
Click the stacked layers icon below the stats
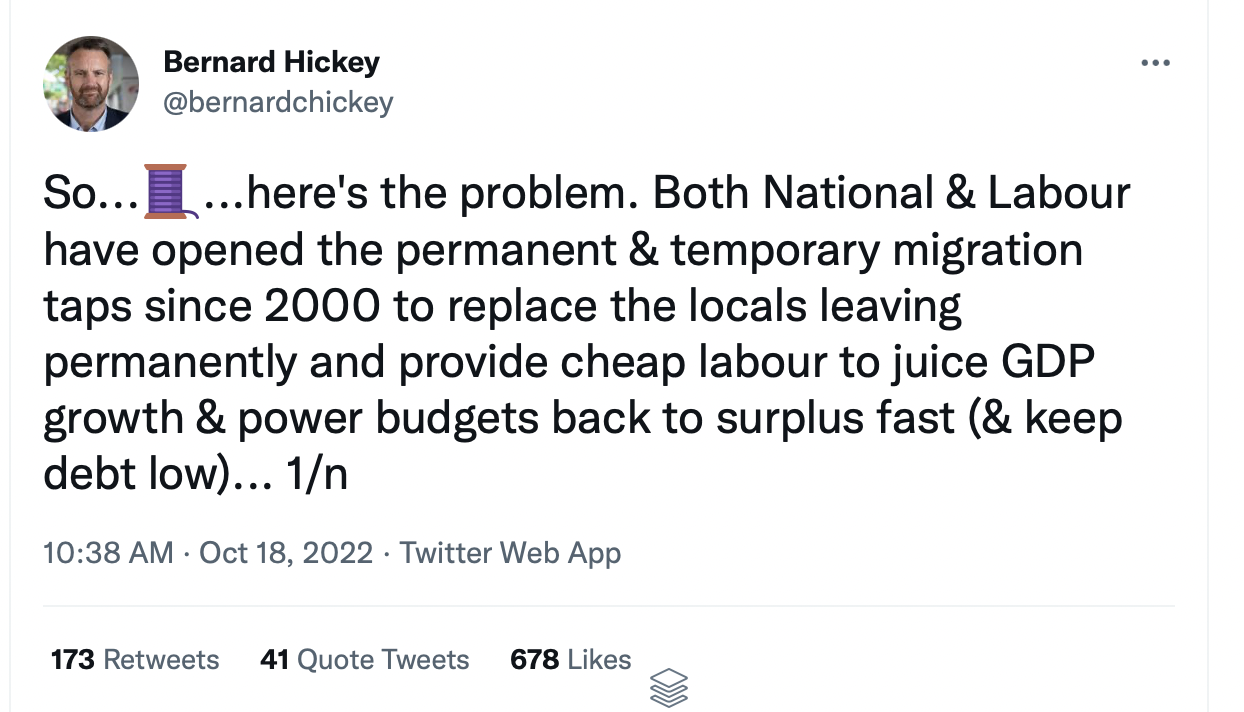[x=669, y=688]
